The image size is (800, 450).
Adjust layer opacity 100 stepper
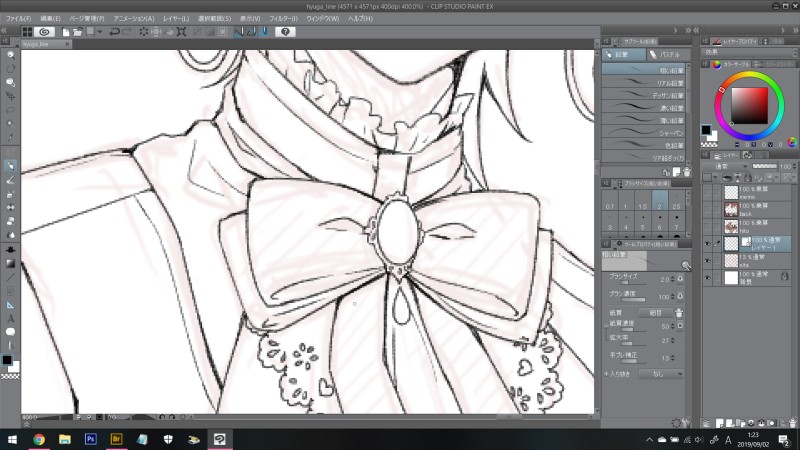point(794,166)
